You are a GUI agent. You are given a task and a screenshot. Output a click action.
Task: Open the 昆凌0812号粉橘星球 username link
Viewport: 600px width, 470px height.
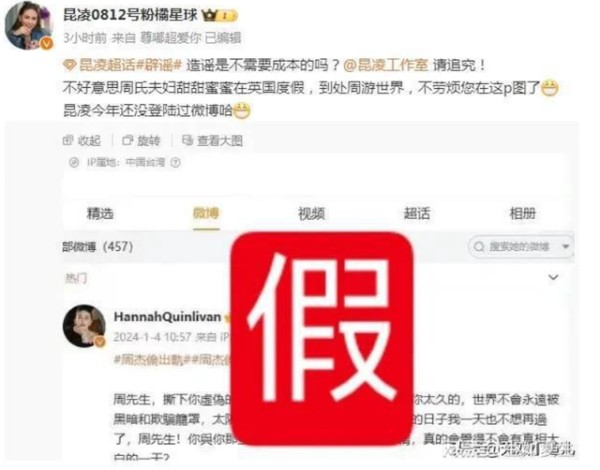click(x=130, y=15)
